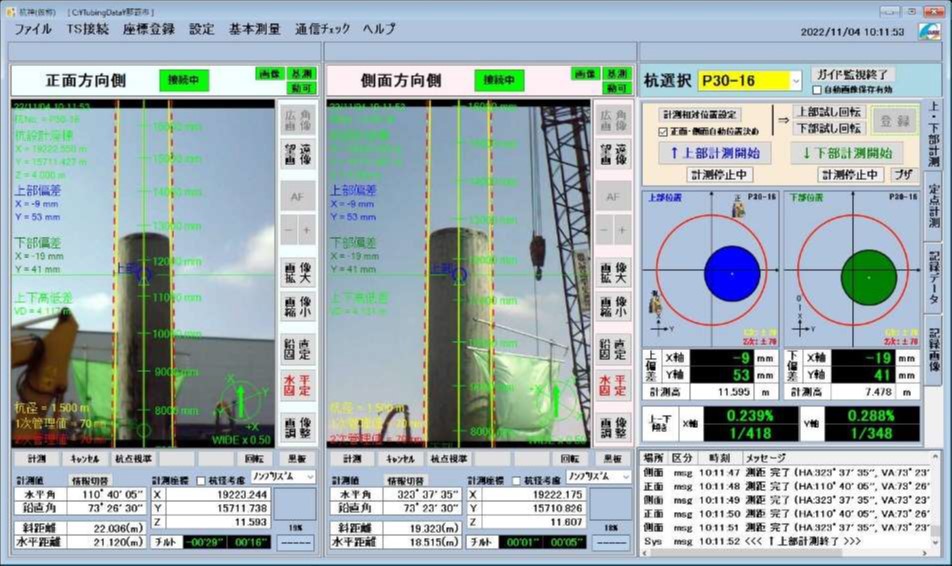Uncheck 正面・側面自動位置決め checkbox

tap(661, 131)
